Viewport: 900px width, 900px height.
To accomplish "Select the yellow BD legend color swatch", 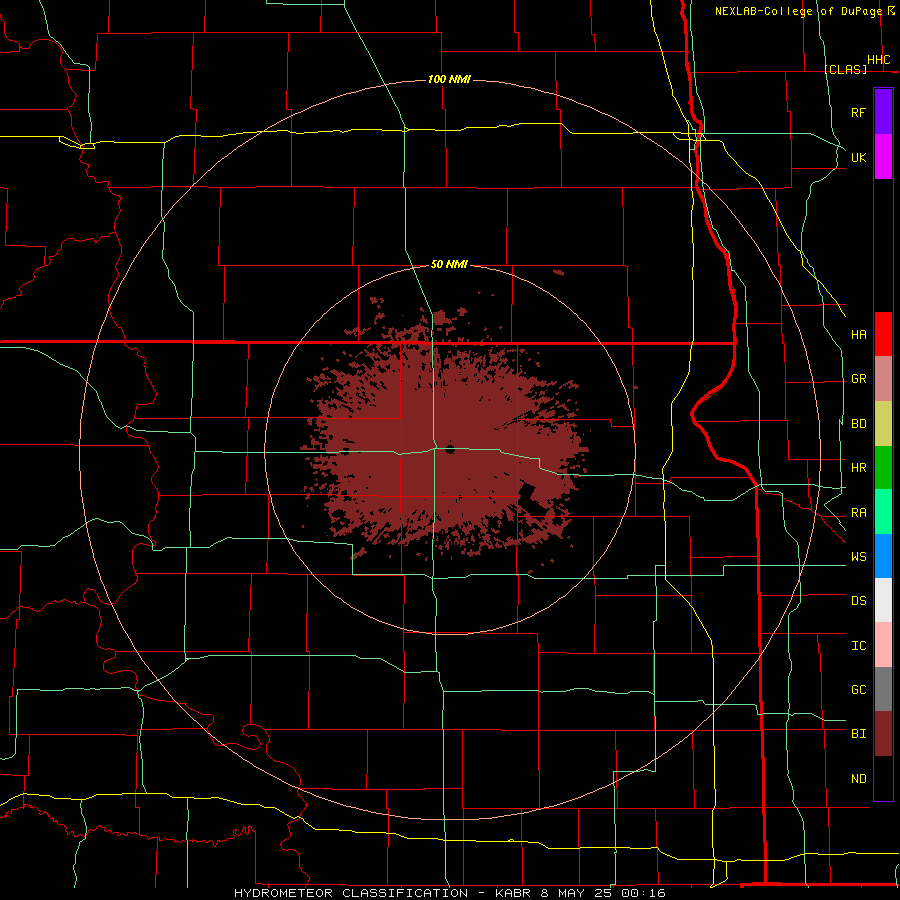I will [x=883, y=424].
